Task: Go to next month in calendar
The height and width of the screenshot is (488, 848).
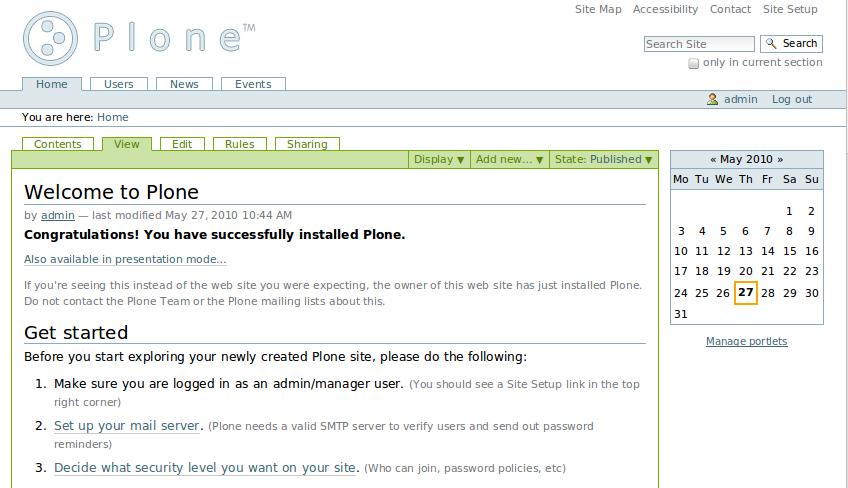Action: pyautogui.click(x=780, y=160)
